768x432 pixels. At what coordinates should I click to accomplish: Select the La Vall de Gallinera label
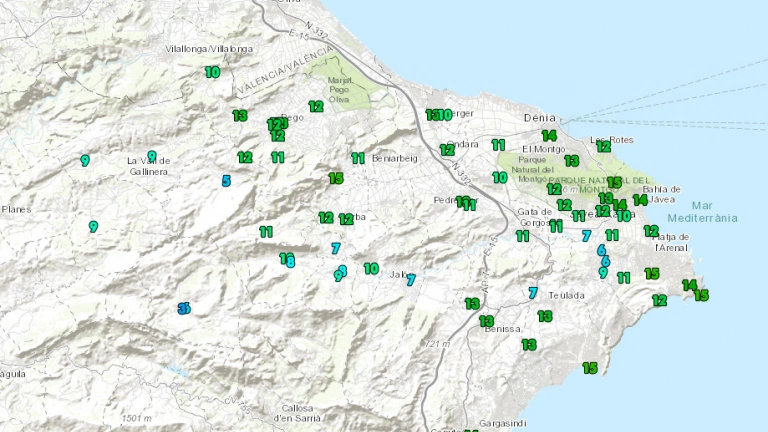point(147,166)
